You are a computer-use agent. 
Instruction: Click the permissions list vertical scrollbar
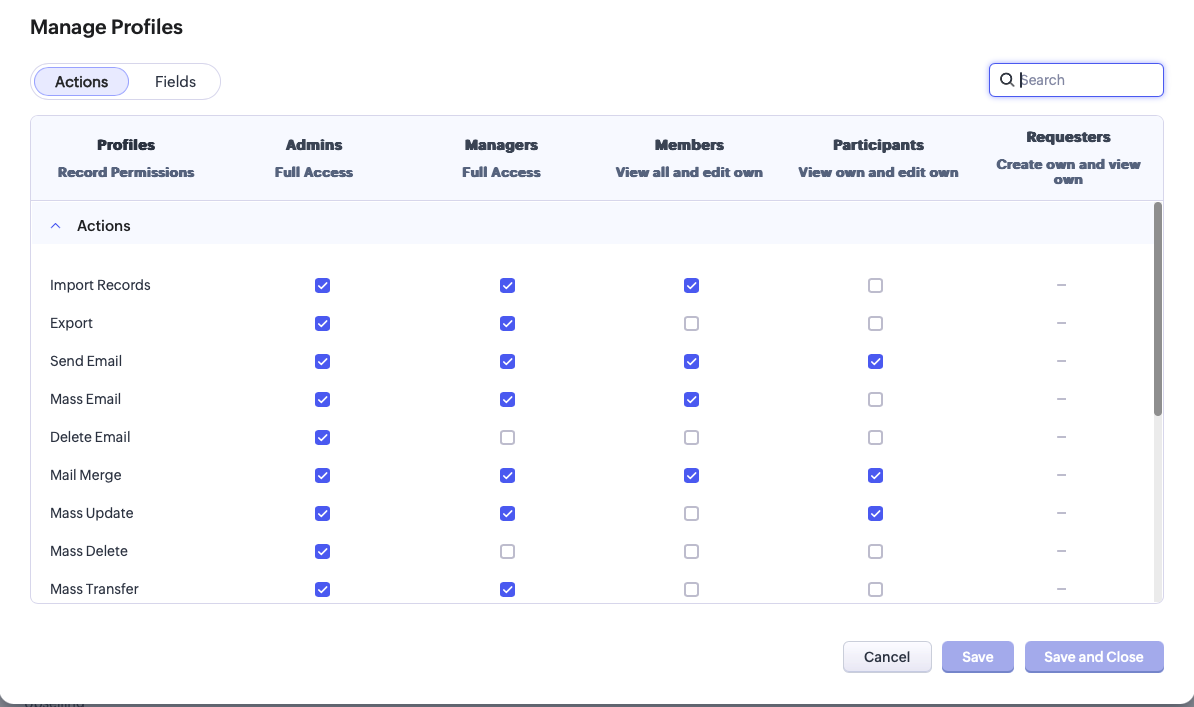pos(1157,309)
